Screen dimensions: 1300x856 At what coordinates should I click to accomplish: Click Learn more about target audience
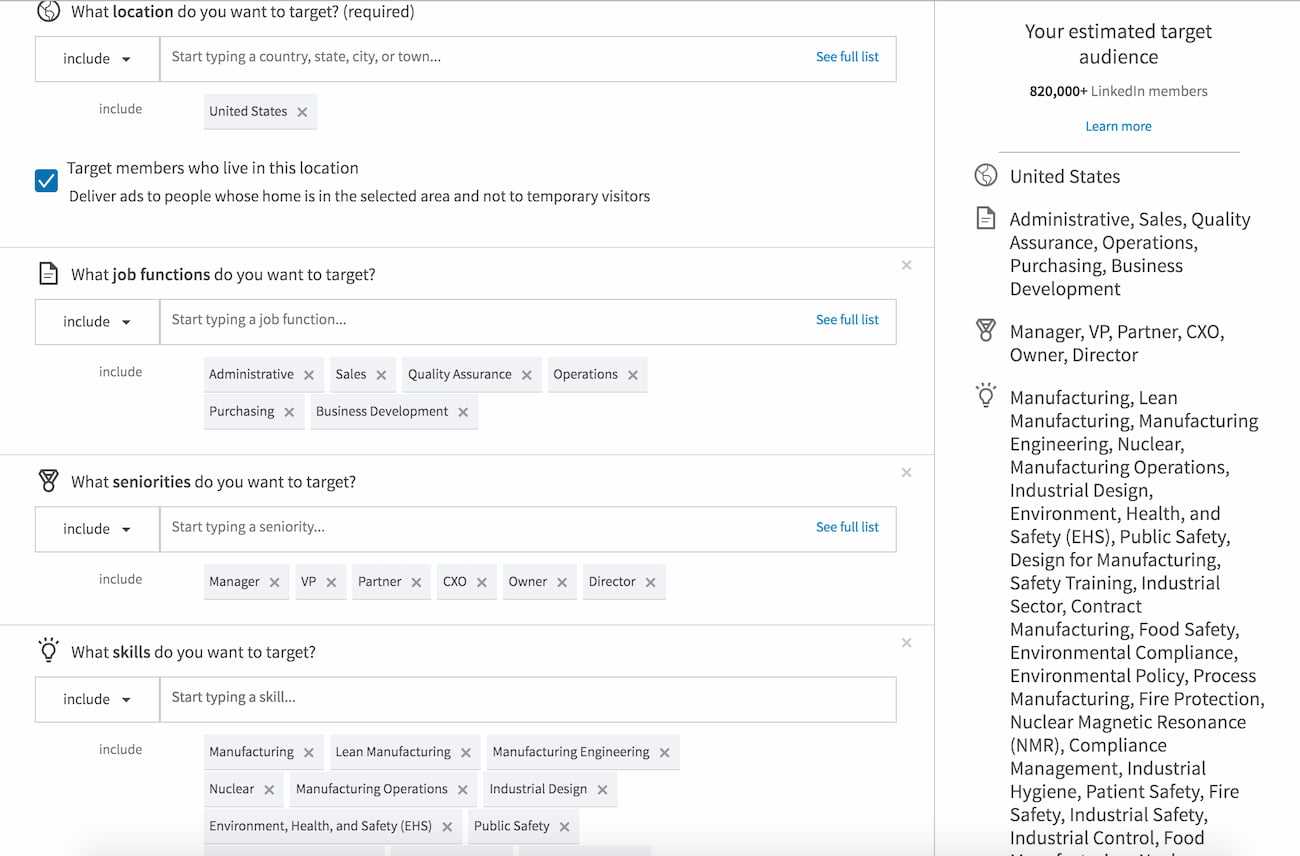(x=1118, y=126)
